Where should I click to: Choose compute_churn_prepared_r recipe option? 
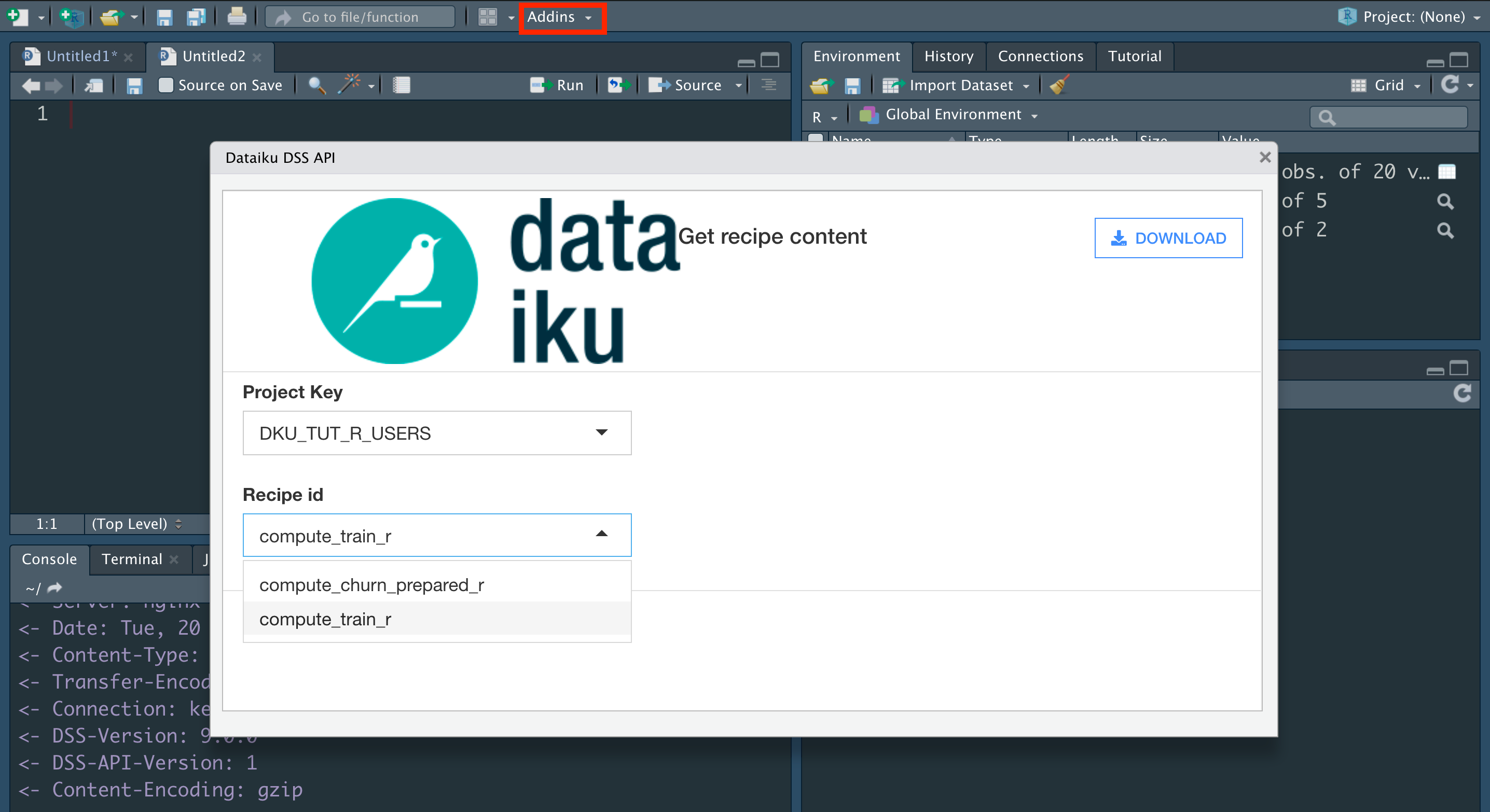tap(437, 585)
